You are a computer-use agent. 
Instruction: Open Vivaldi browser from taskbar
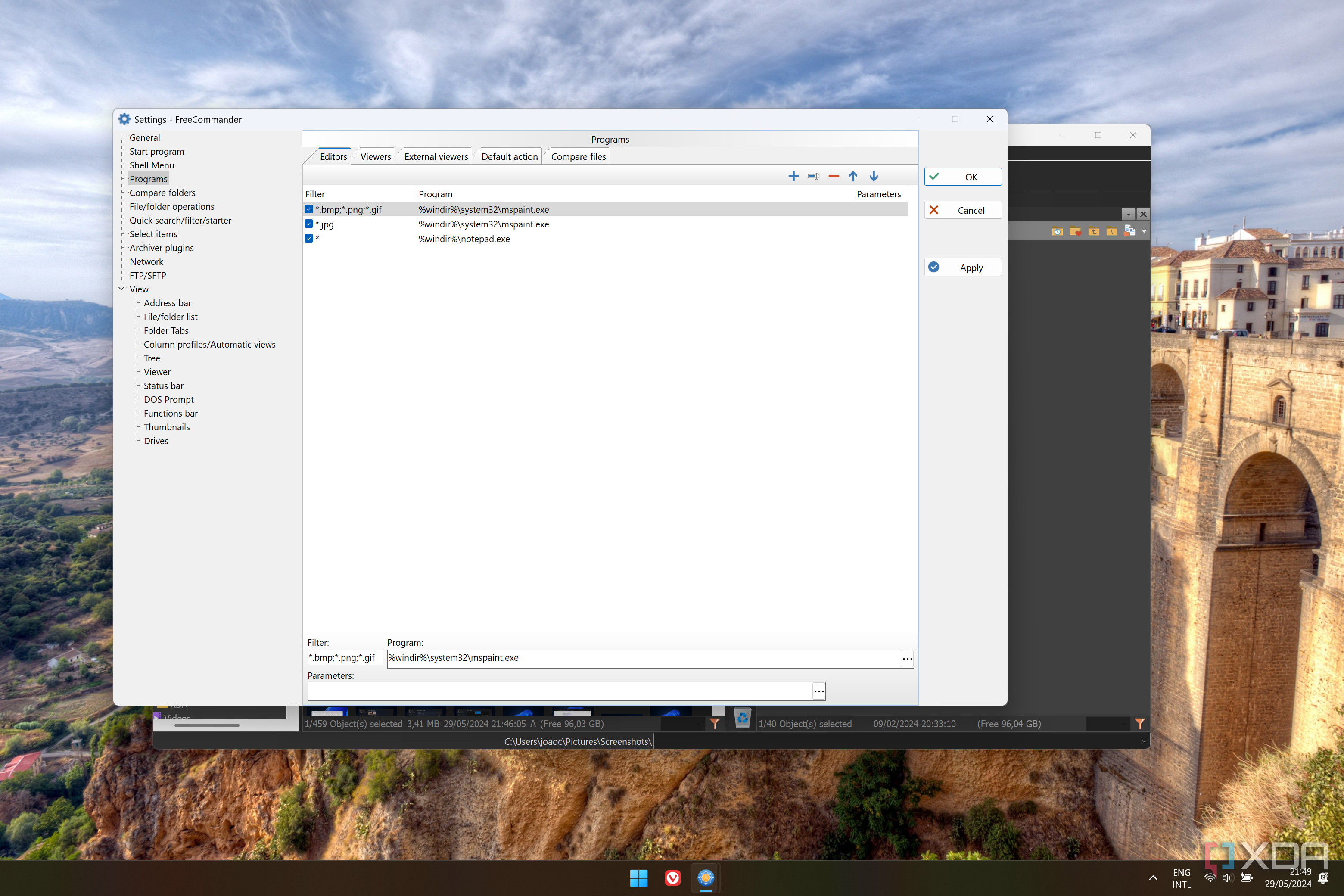coord(672,878)
